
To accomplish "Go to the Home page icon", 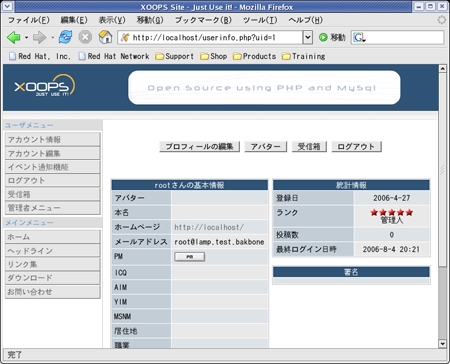I will click(105, 37).
